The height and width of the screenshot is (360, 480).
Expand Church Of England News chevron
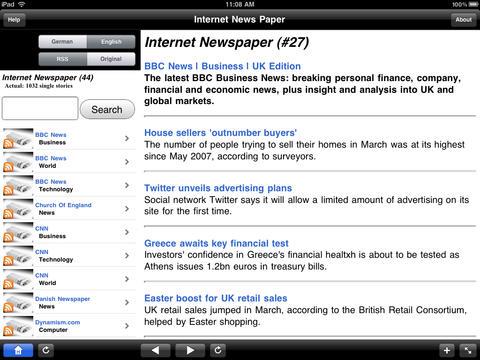(127, 209)
